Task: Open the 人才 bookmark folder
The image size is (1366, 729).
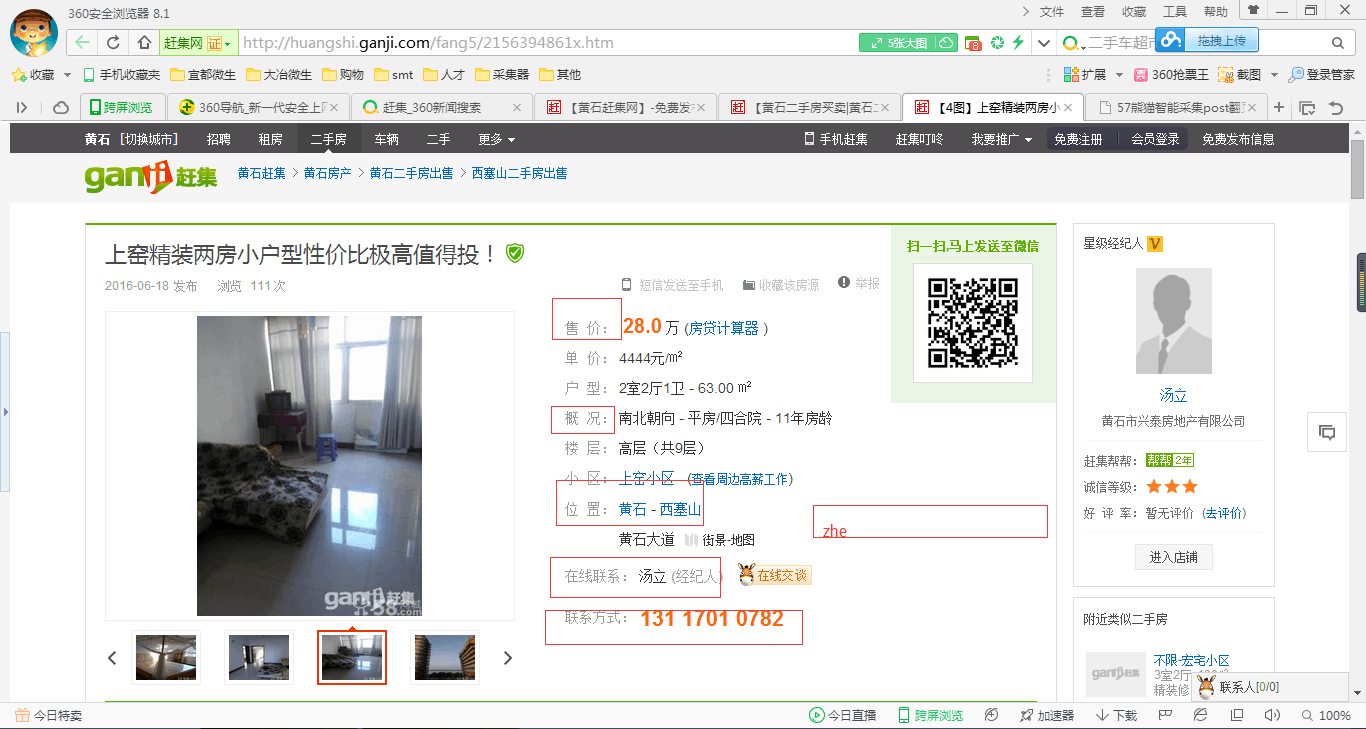Action: (x=444, y=75)
